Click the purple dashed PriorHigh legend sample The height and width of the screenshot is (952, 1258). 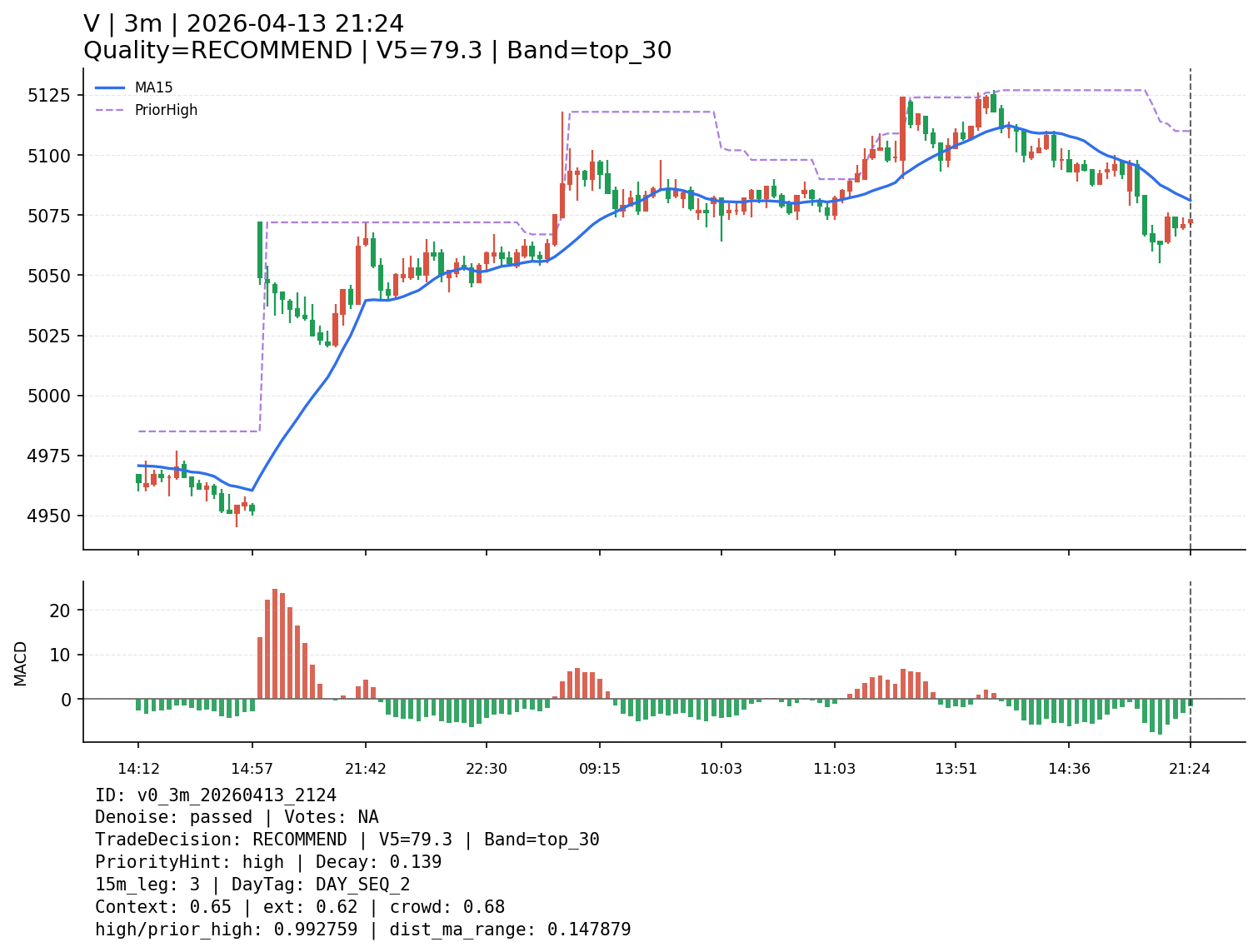[x=110, y=110]
